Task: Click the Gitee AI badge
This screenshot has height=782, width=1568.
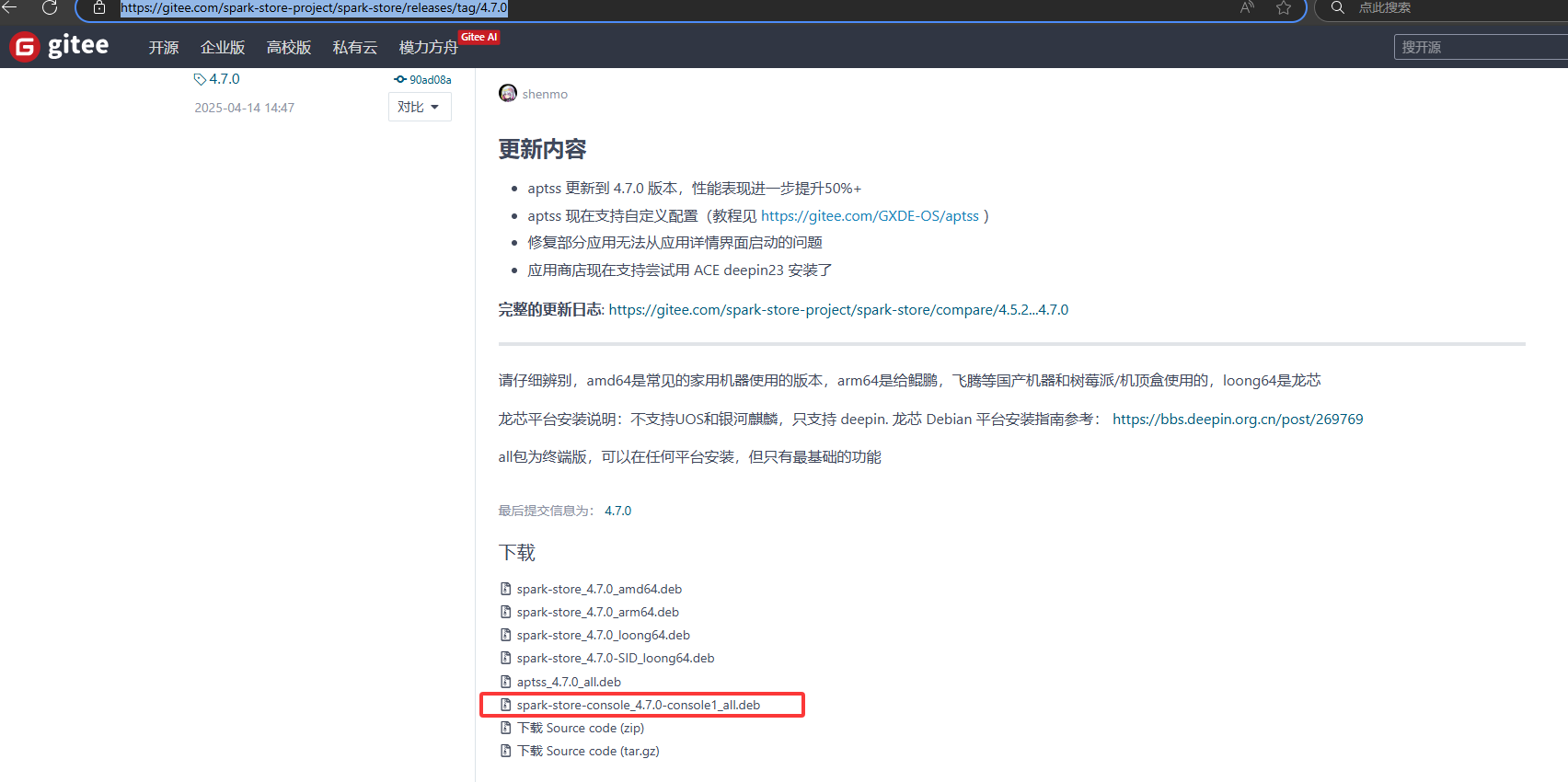Action: [x=479, y=37]
